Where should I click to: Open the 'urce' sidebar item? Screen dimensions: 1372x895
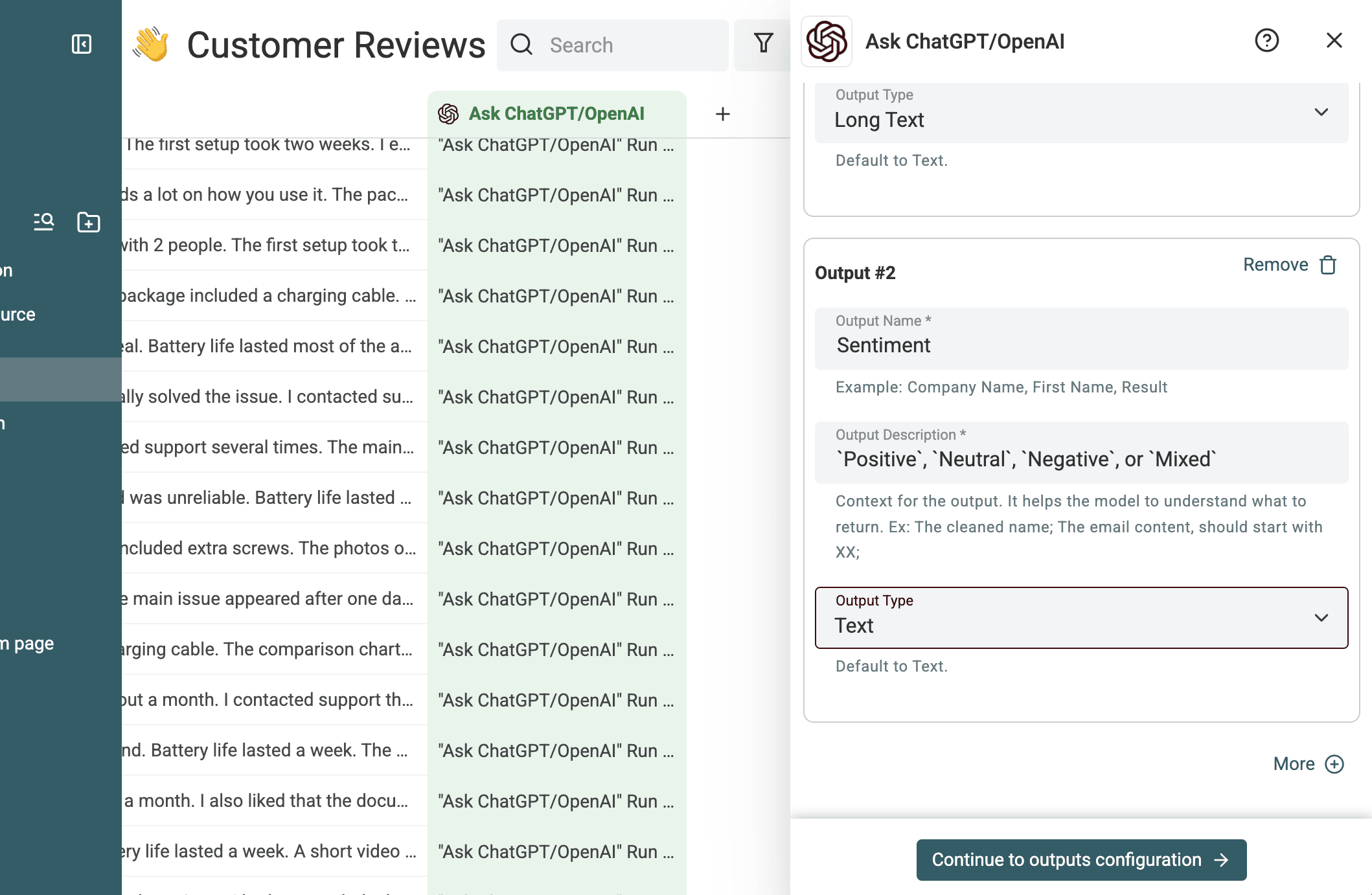(x=18, y=315)
